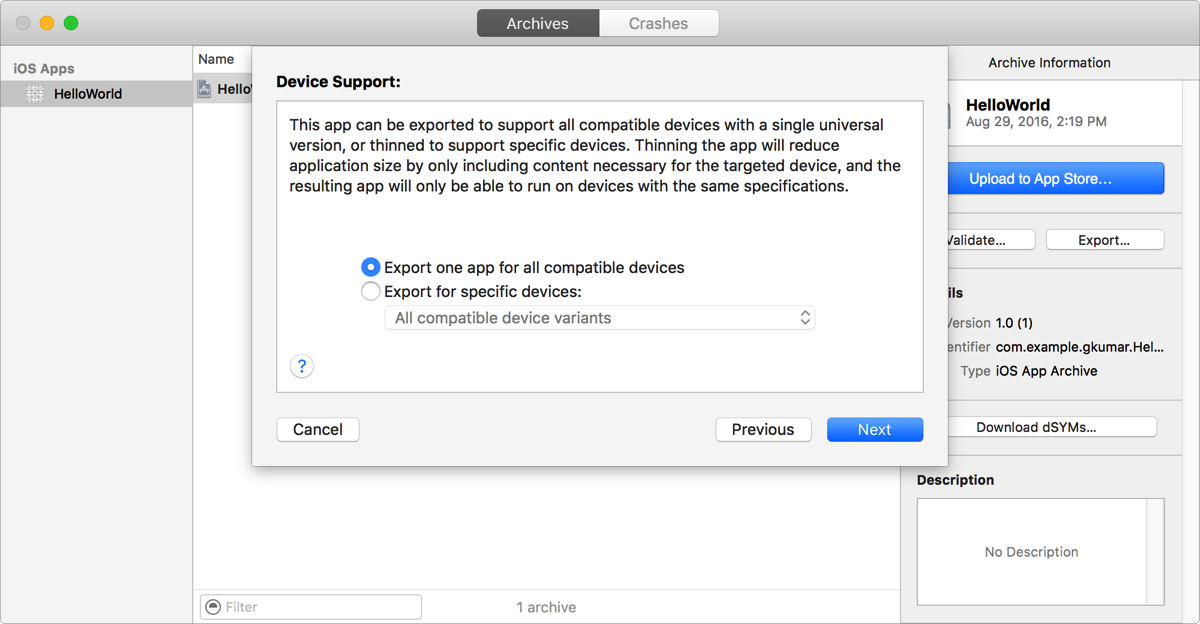Click the green zoom window button
This screenshot has width=1200, height=624.
(x=71, y=23)
